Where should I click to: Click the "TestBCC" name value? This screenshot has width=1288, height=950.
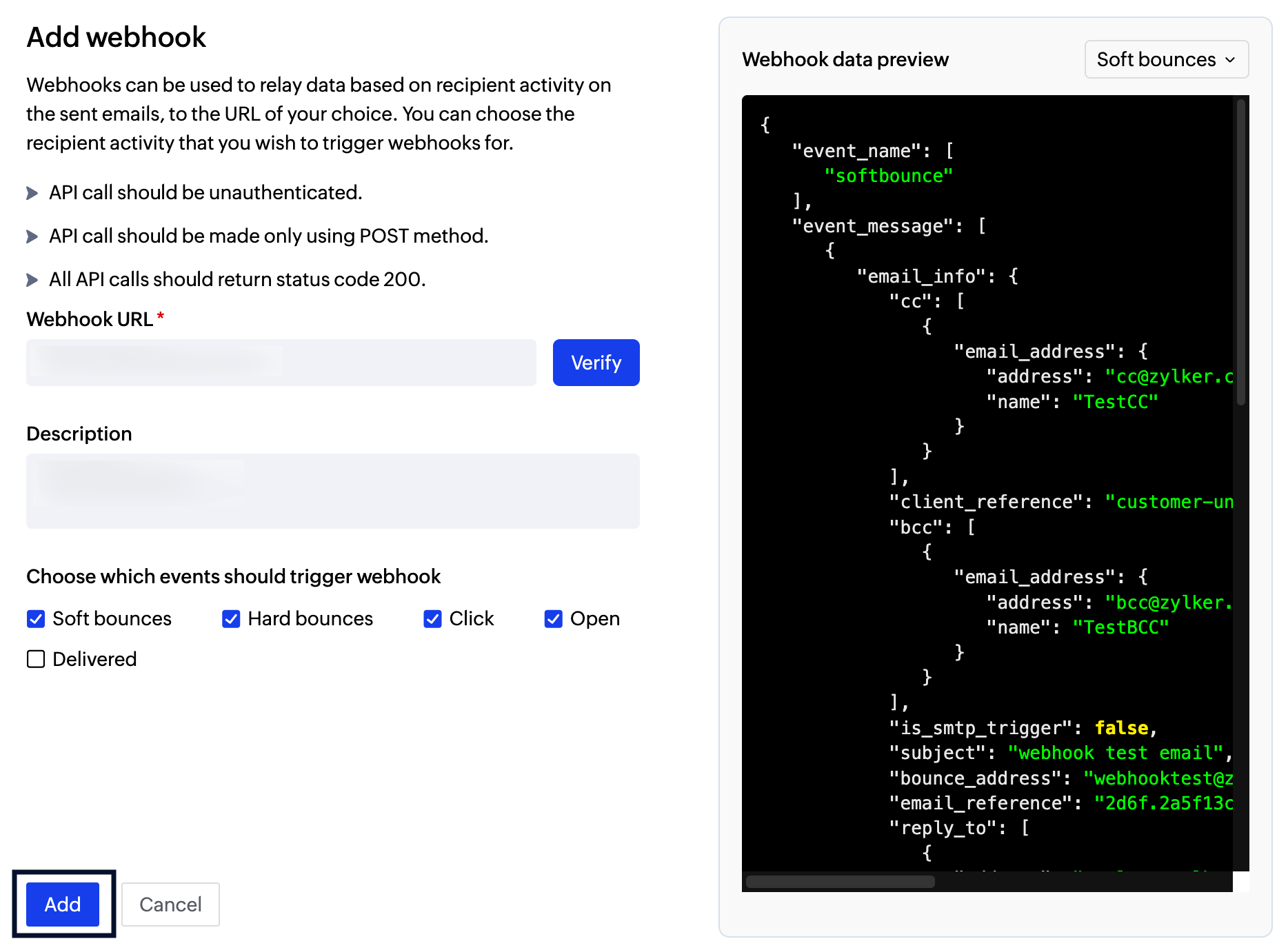coord(1120,627)
